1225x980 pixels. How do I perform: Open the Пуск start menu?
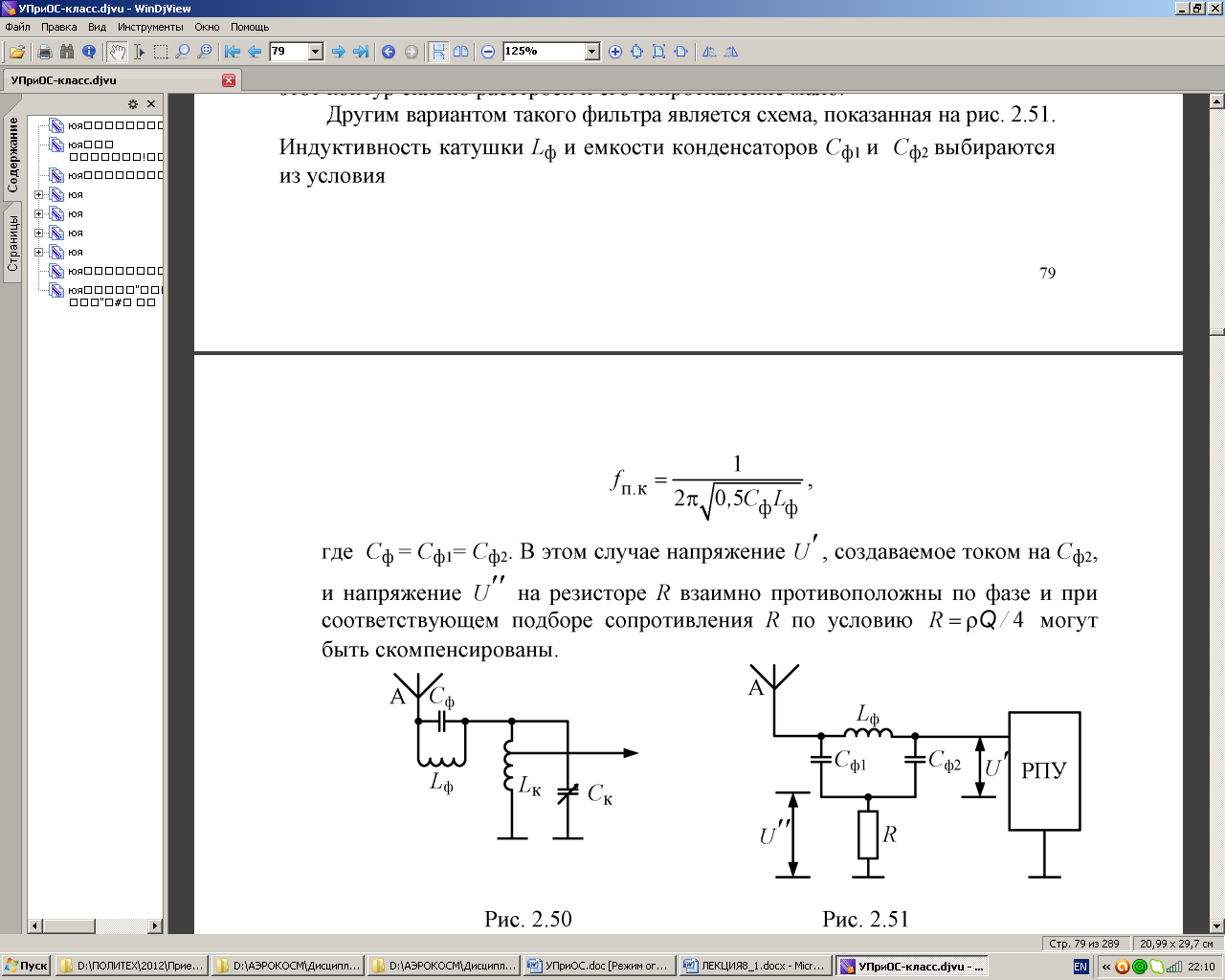point(26,967)
